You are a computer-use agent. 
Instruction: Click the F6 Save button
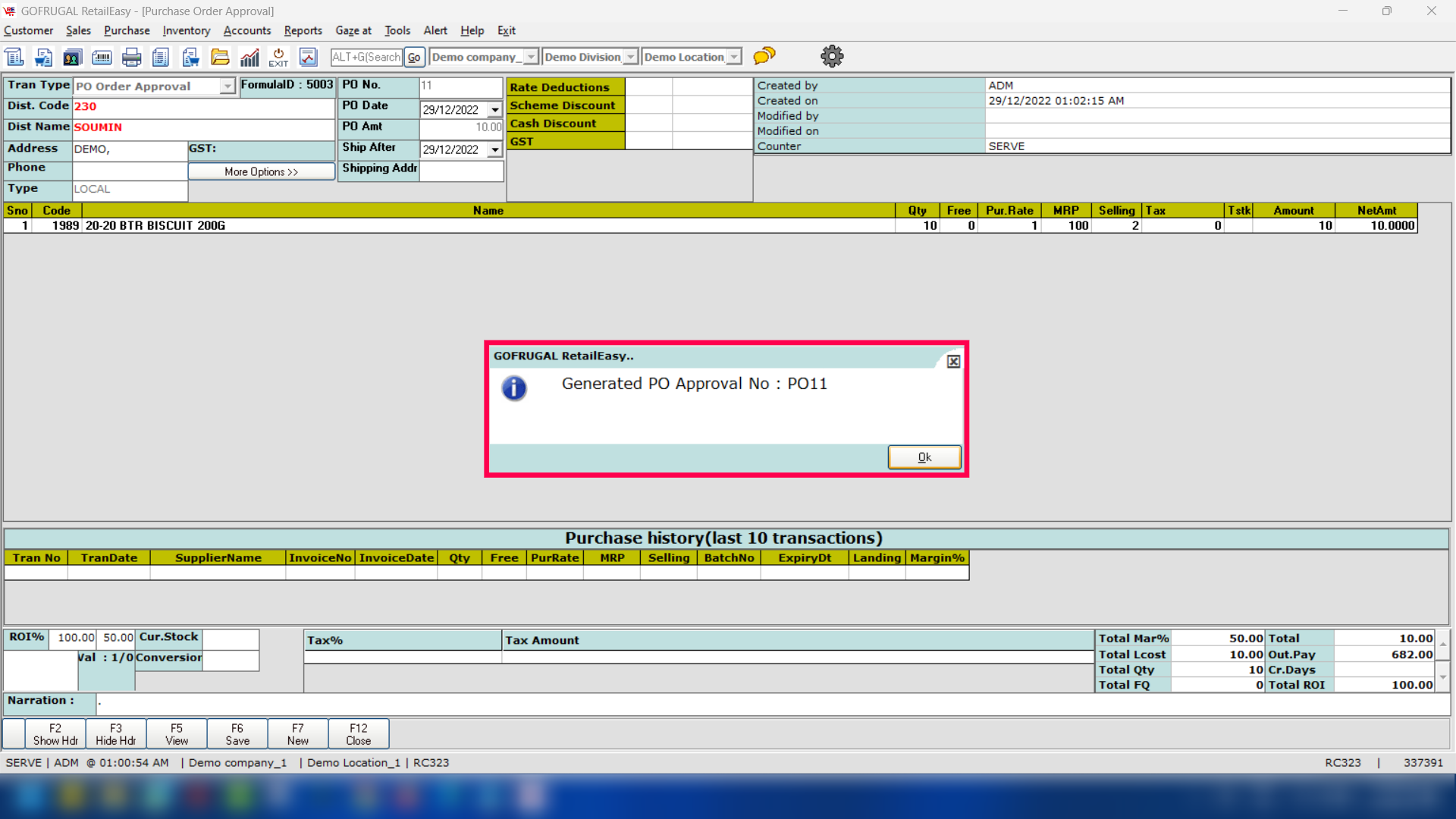point(237,734)
